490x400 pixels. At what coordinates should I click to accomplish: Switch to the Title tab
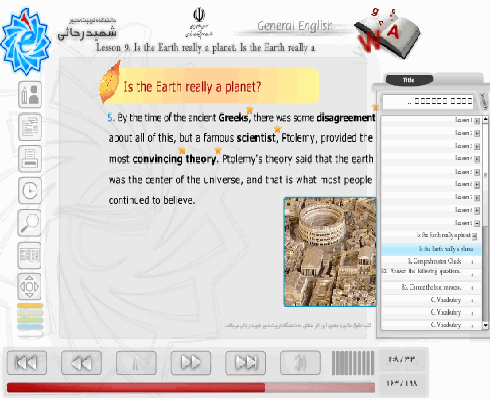tap(409, 80)
